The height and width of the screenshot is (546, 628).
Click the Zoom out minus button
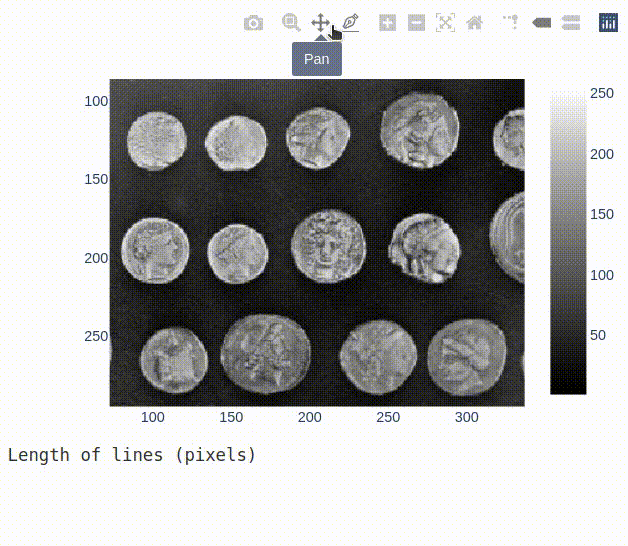coord(416,22)
